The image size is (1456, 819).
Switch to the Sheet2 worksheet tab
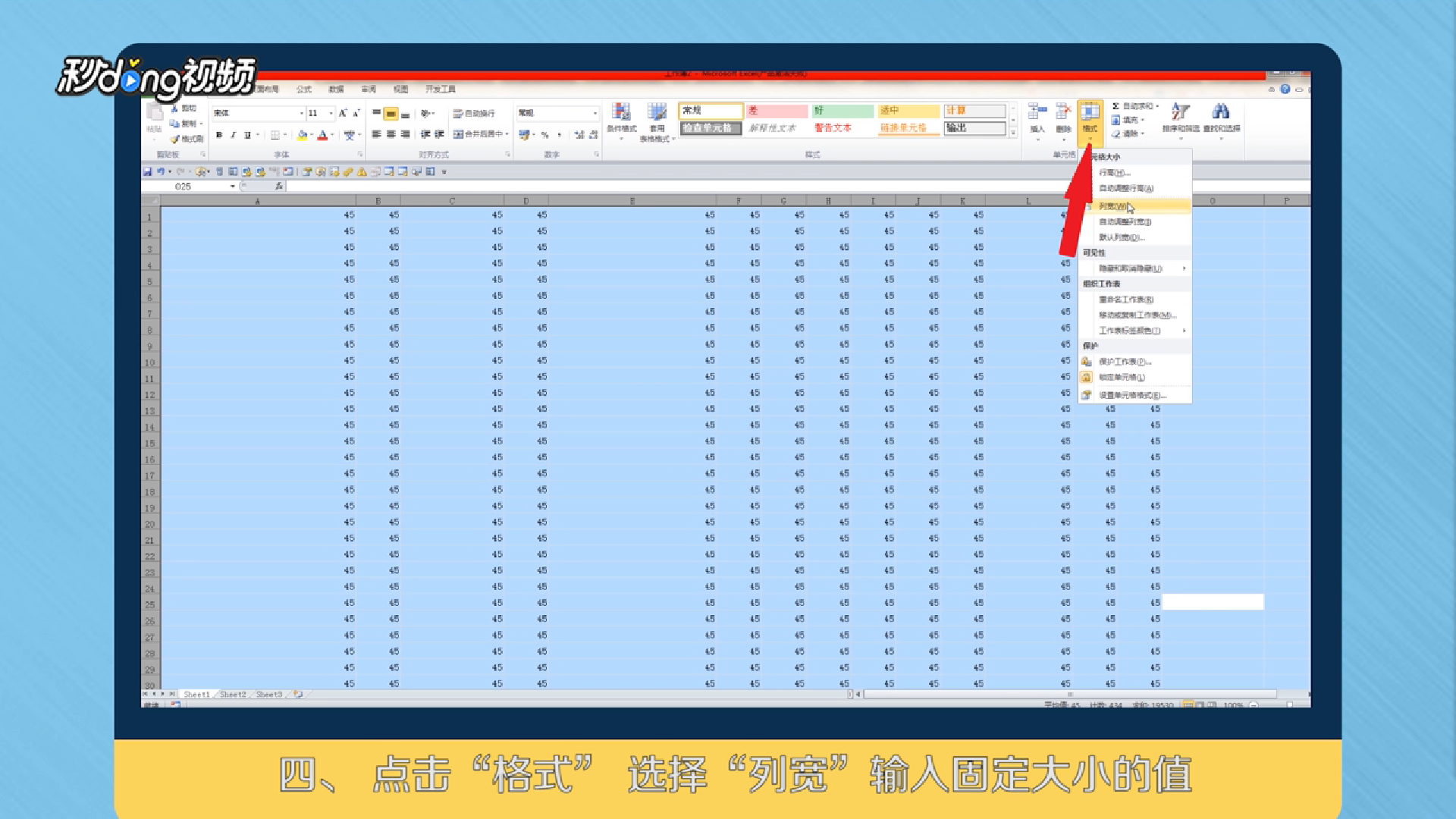[x=233, y=695]
